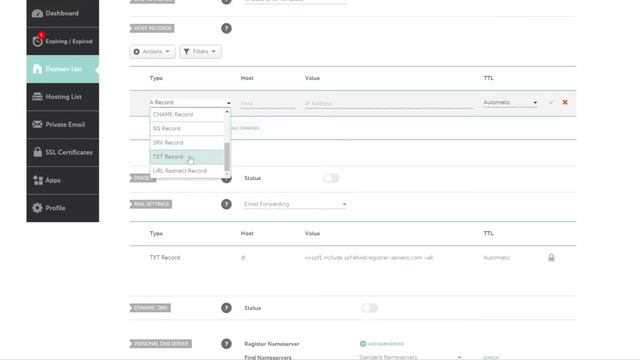Open the Email Forwarding mail settings dropdown
Viewport: 640px width, 360px height.
[295, 204]
